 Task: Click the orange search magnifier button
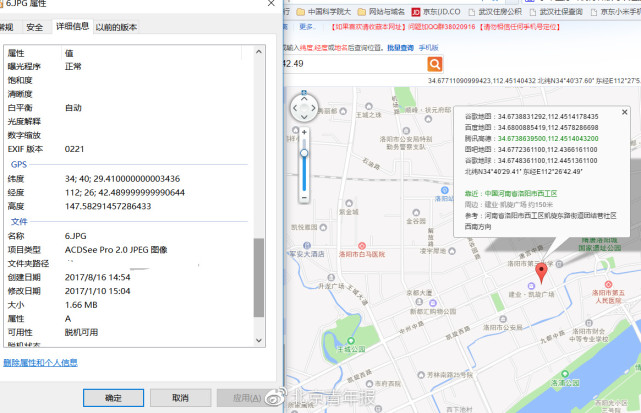click(x=435, y=64)
